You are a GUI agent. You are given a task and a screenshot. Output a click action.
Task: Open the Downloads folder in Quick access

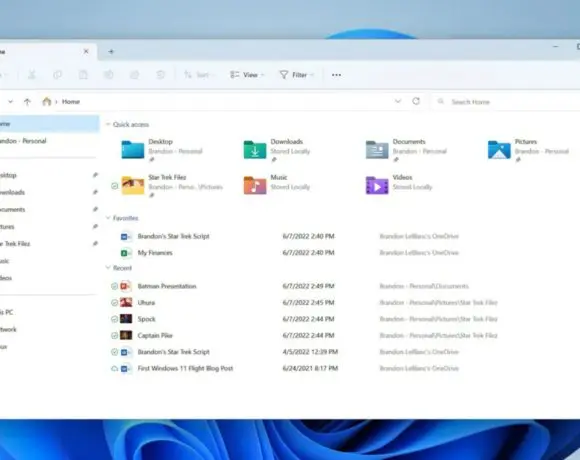[x=277, y=150]
